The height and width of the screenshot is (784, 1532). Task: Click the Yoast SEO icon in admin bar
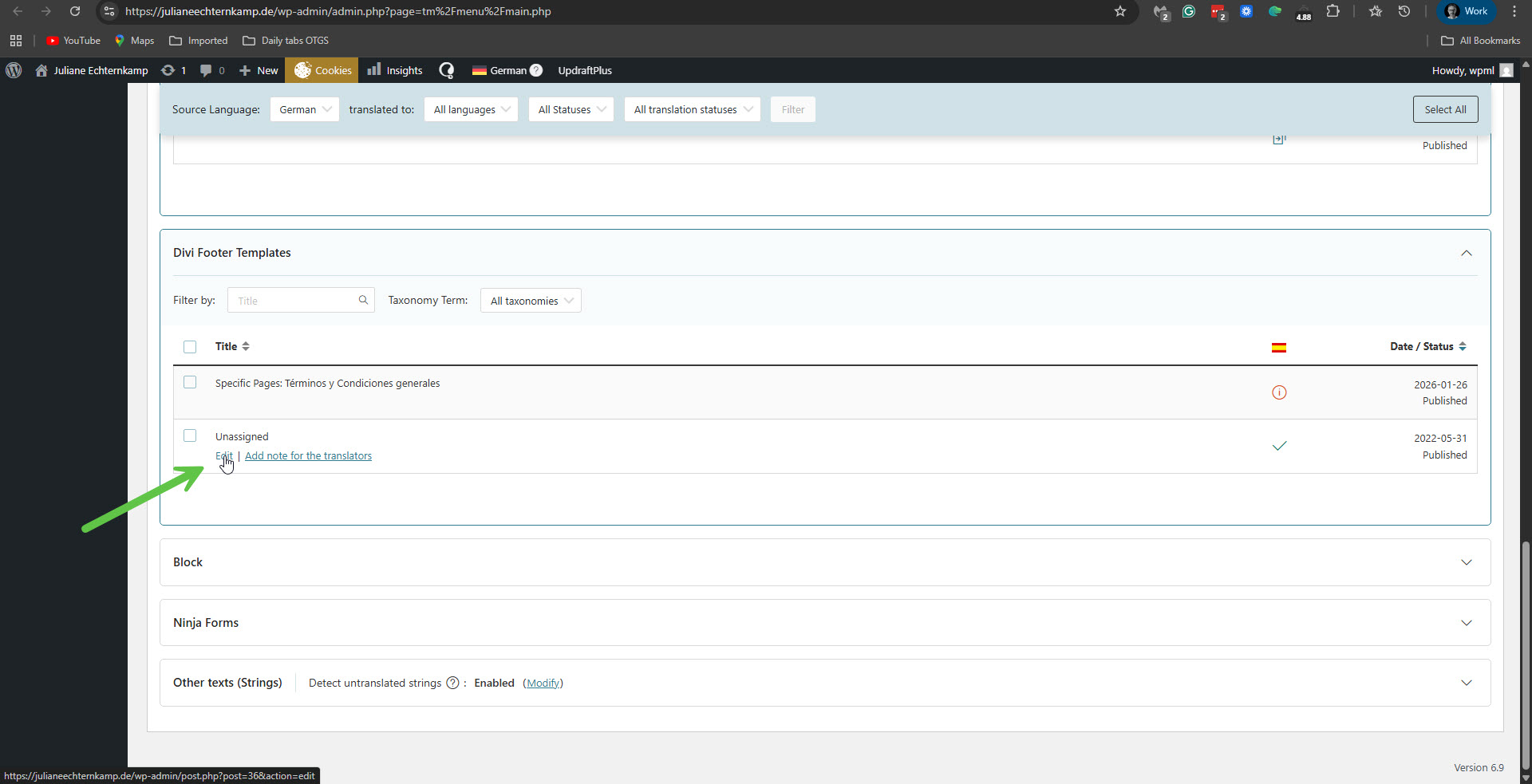click(x=447, y=70)
